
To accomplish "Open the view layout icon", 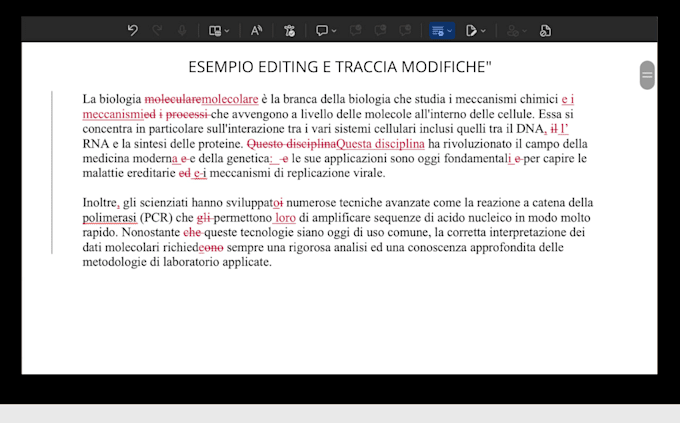I will point(215,30).
